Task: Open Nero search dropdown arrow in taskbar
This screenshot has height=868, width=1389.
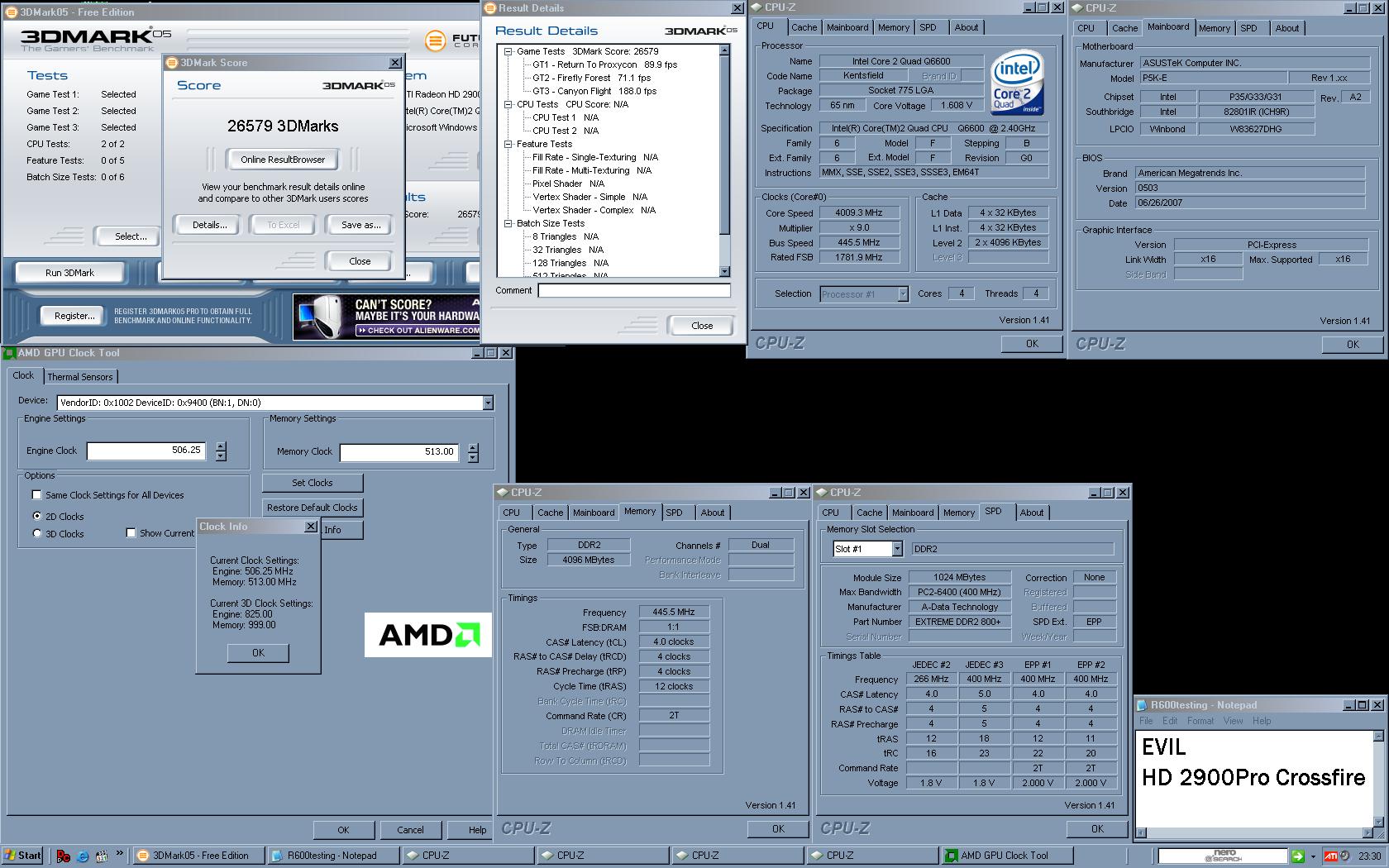Action: 1313,856
